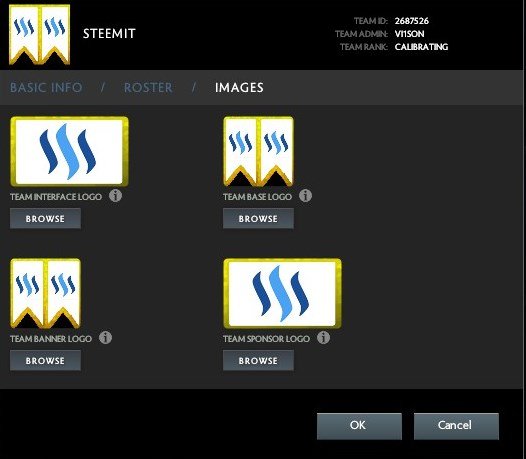This screenshot has height=459, width=526.
Task: Click the TEAM SPONSOR LOGO label
Action: pos(266,339)
